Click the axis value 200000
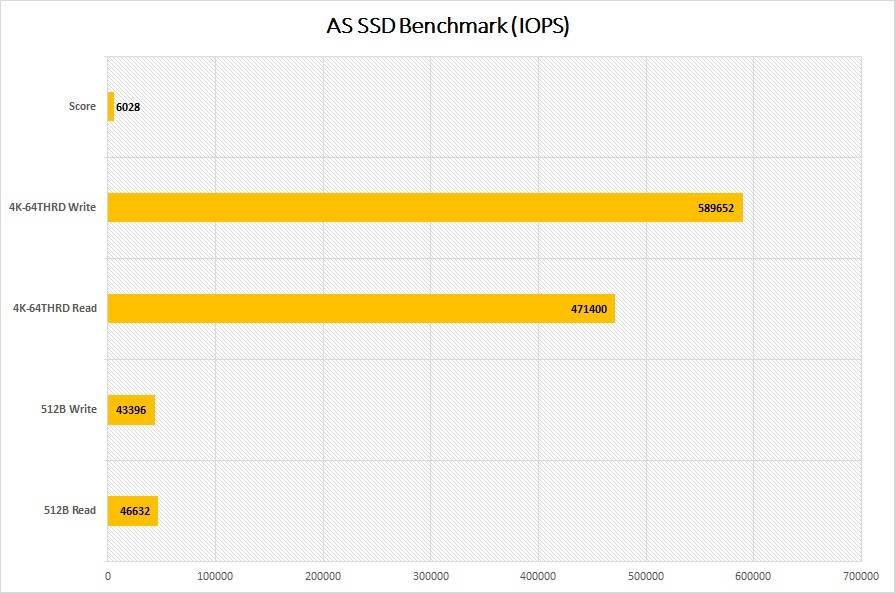895x593 pixels. 323,576
